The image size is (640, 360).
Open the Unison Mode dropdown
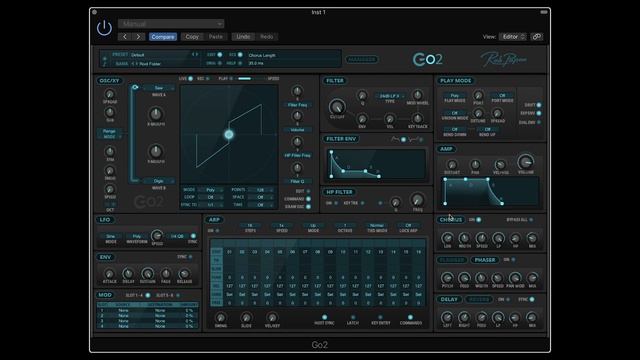pos(454,113)
